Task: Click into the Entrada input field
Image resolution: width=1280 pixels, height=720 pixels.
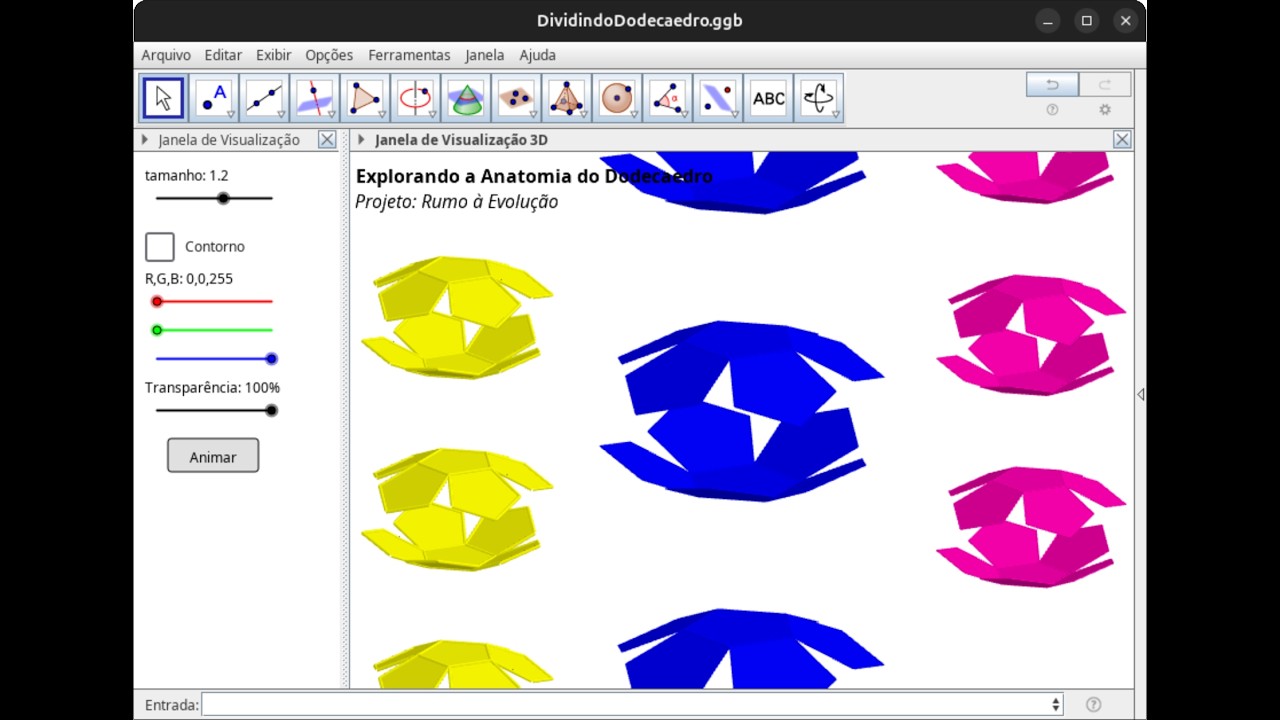Action: pyautogui.click(x=632, y=705)
